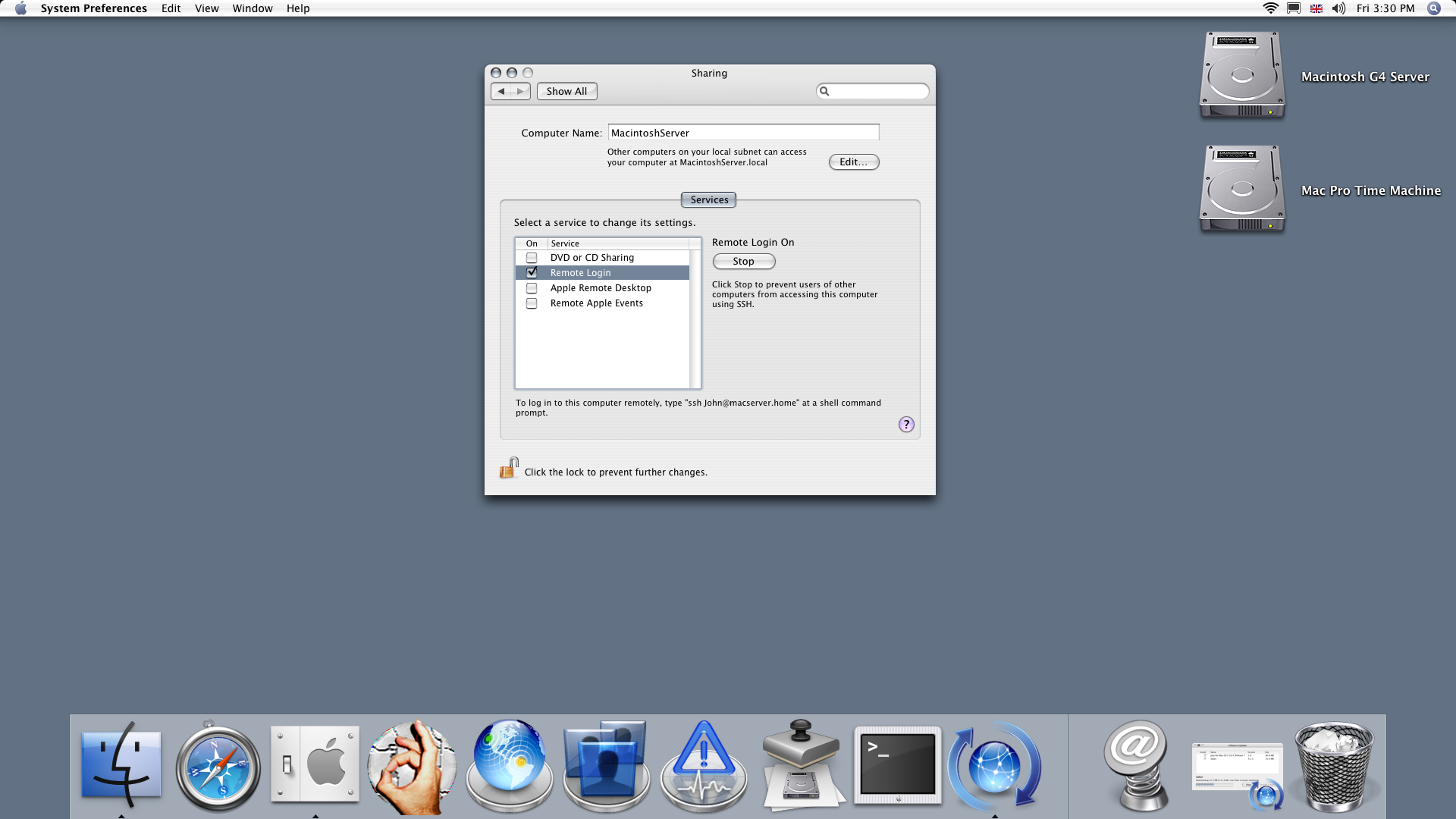Open the warning-triangle monitor app in Dock

703,766
